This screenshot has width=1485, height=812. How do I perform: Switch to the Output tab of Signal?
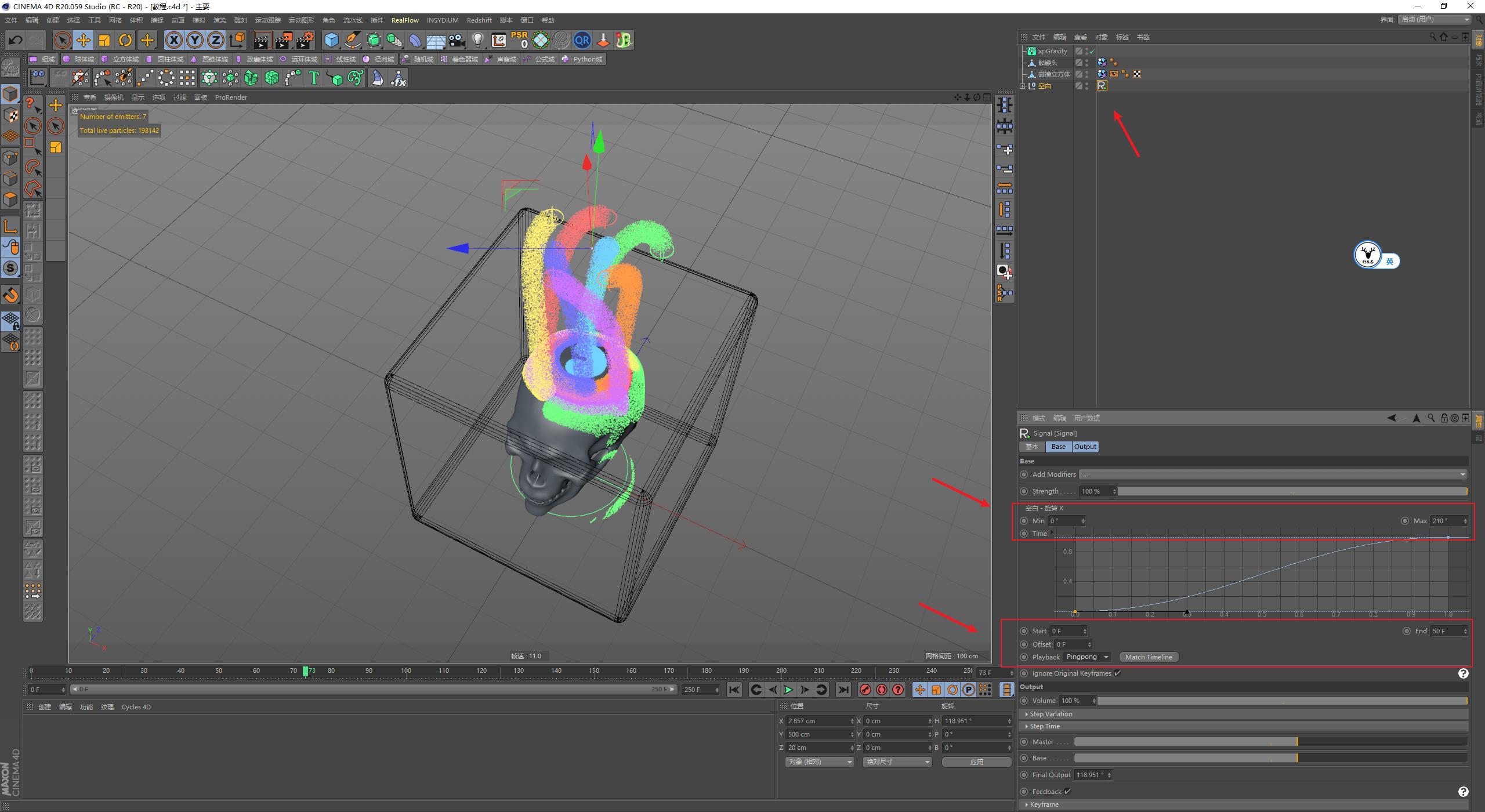point(1085,447)
